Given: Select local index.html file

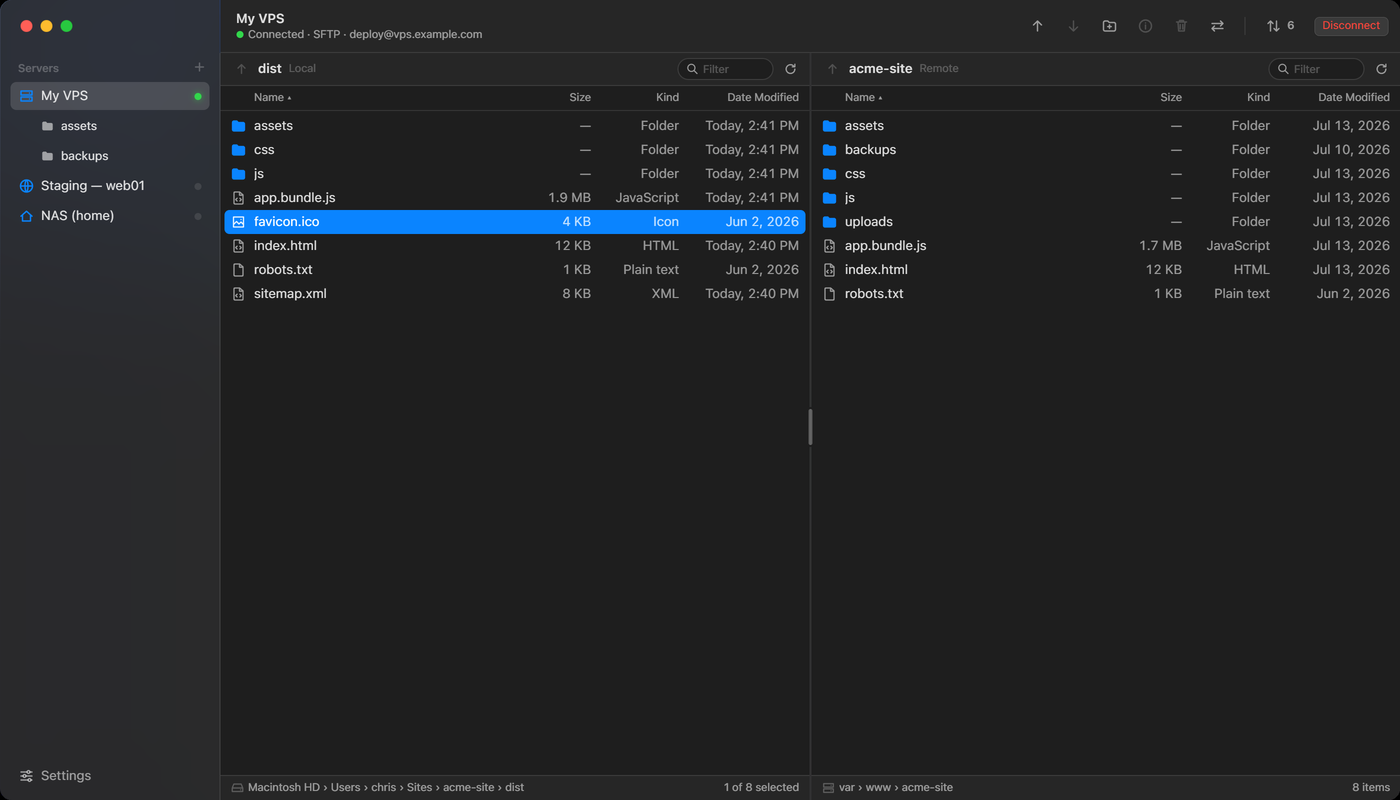Looking at the screenshot, I should [x=515, y=246].
